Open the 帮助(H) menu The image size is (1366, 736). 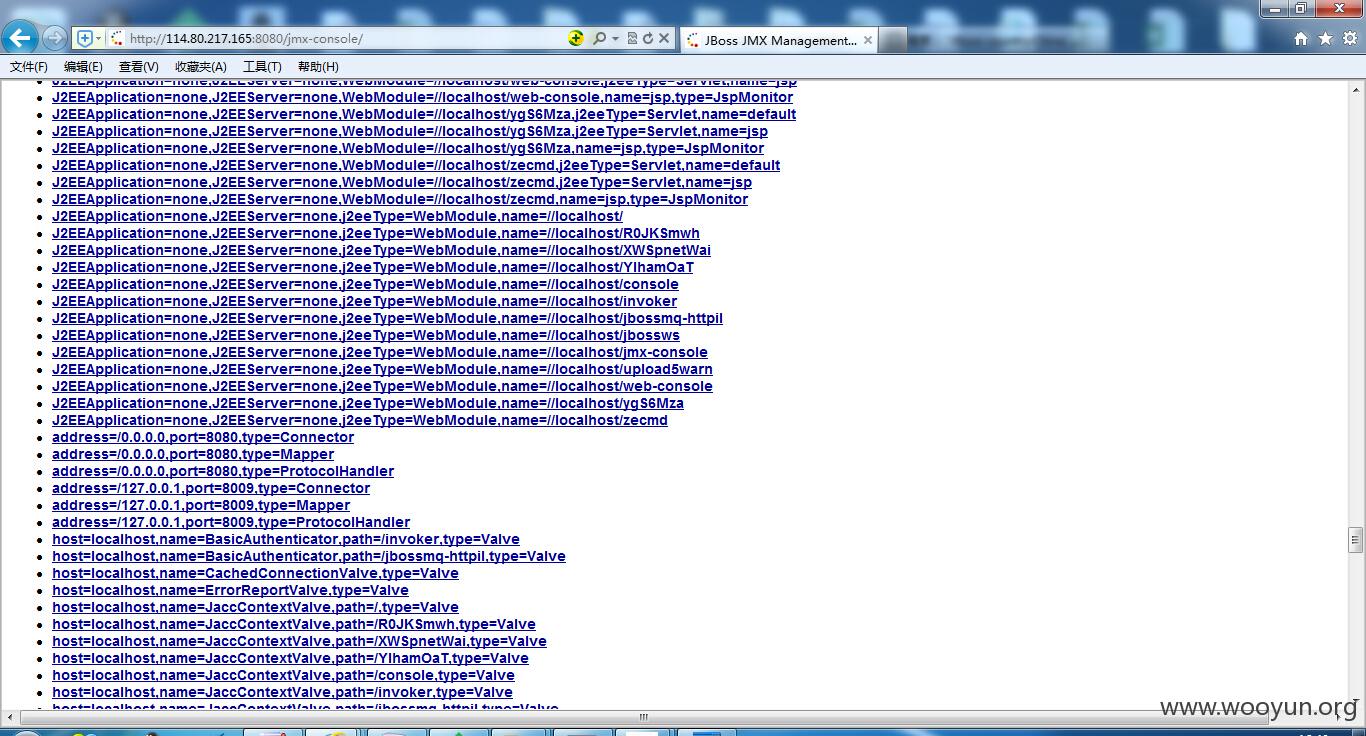coord(318,67)
